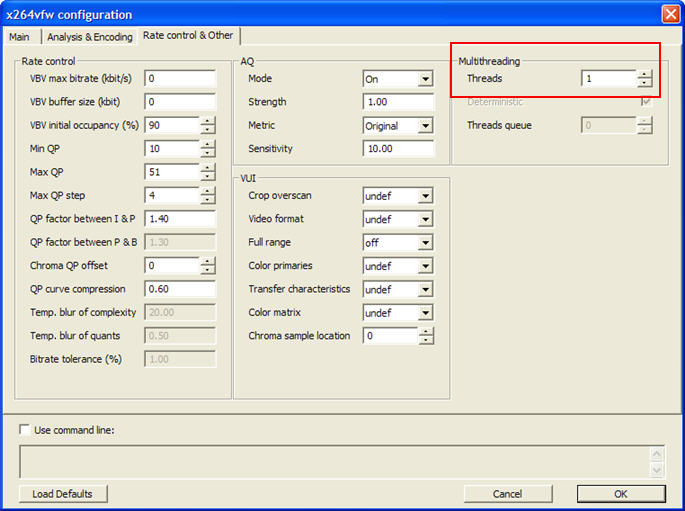Viewport: 685px width, 511px height.
Task: Confirm settings with the OK button
Action: (x=621, y=494)
